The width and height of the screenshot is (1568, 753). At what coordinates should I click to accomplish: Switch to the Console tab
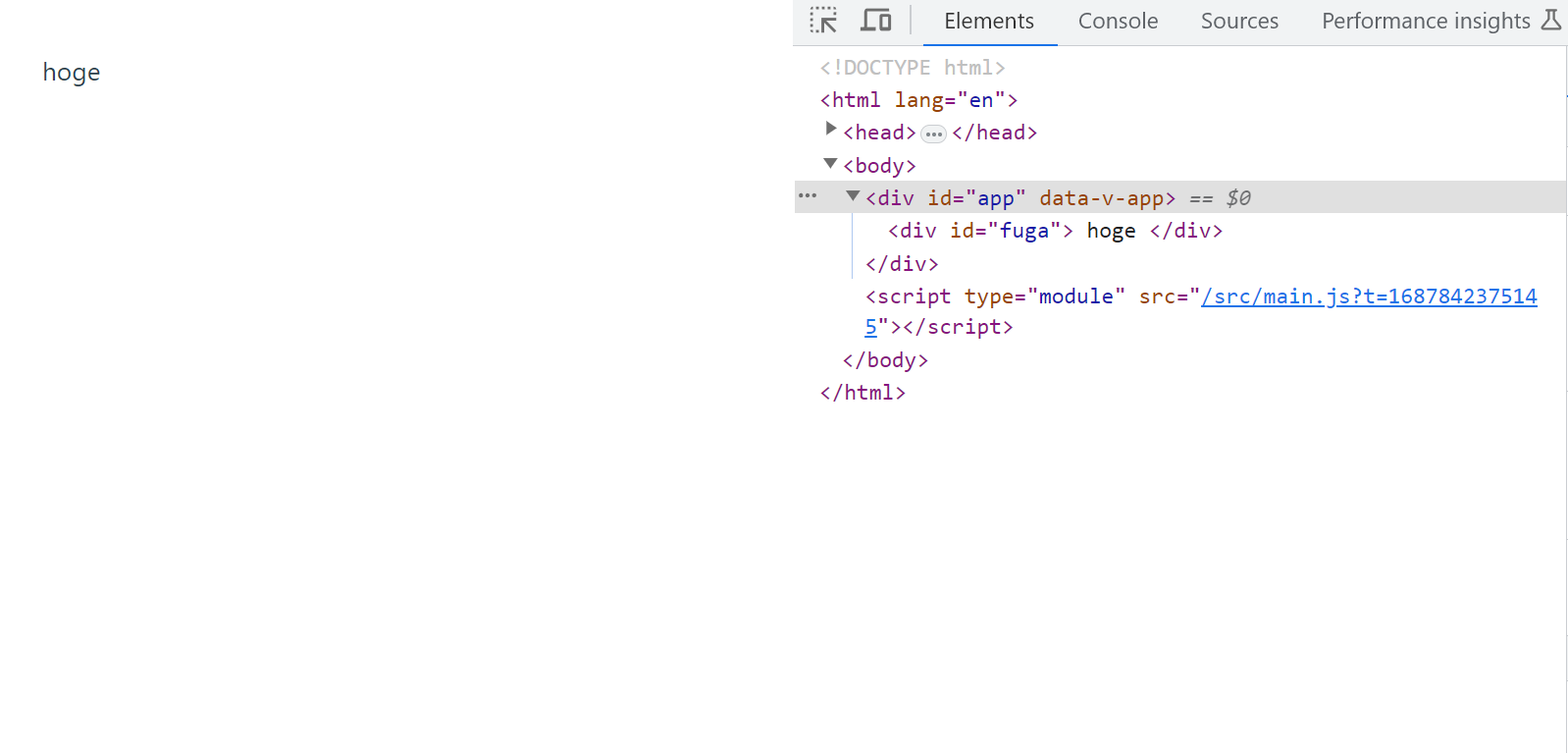point(1118,22)
